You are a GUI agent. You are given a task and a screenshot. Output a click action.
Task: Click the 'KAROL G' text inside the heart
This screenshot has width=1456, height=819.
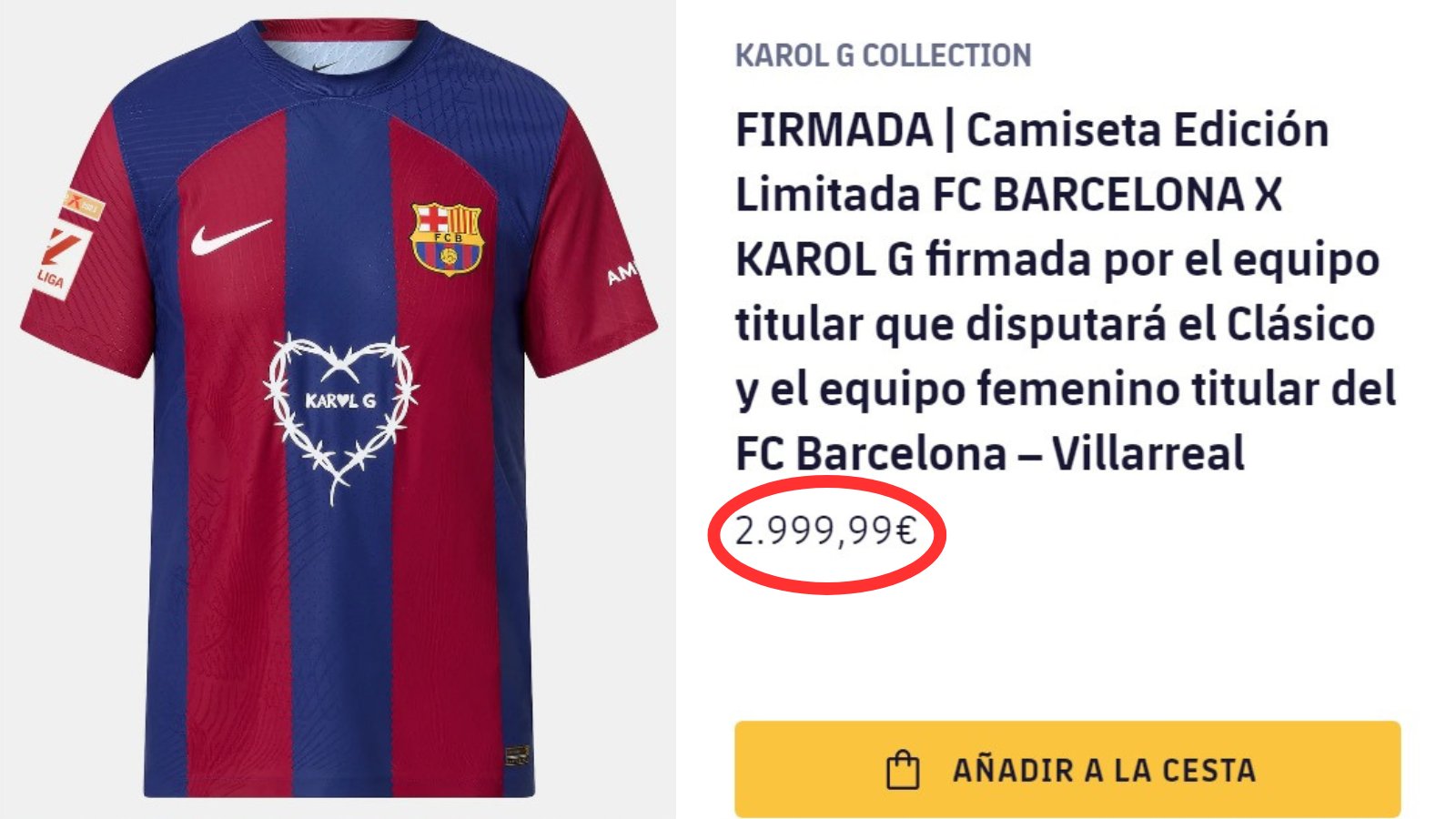tap(340, 400)
